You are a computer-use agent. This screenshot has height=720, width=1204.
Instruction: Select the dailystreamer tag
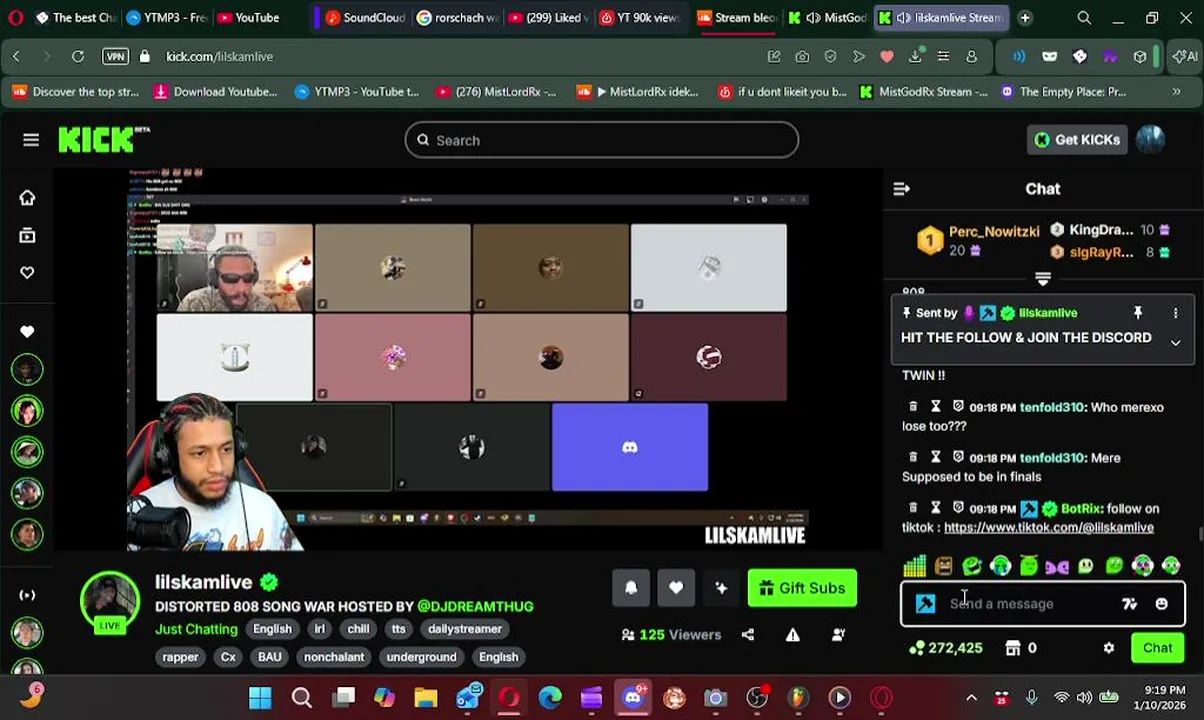coord(464,629)
